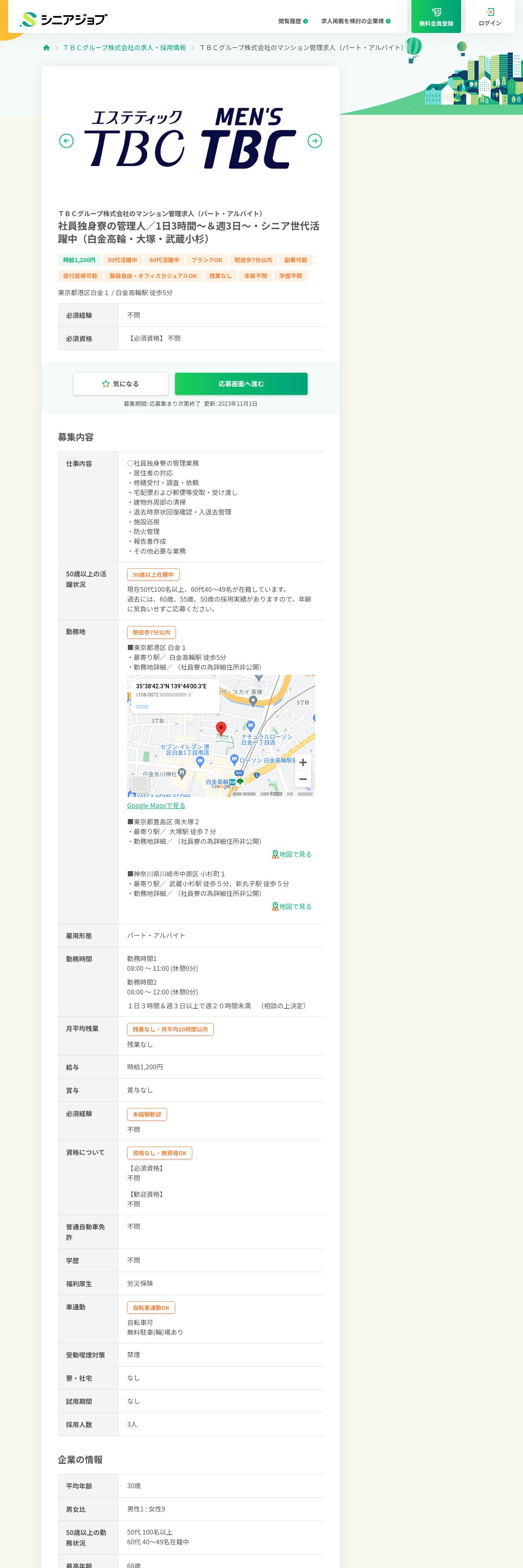Click the ログイン button
This screenshot has height=1568, width=523.
pyautogui.click(x=490, y=17)
